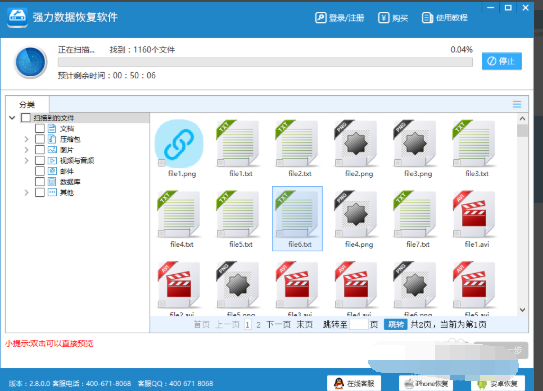Open the 使用教程 tutorial

pos(445,18)
